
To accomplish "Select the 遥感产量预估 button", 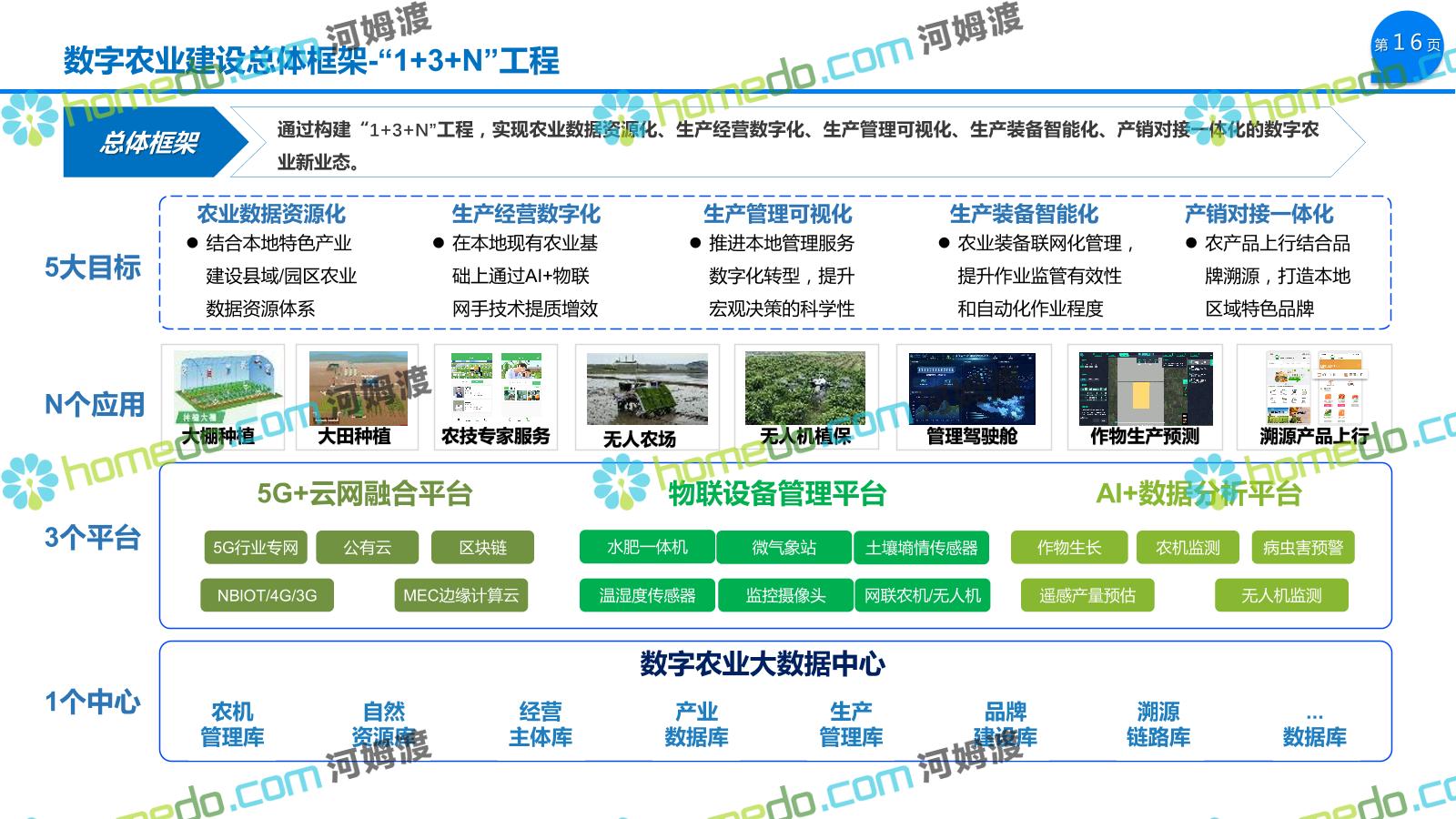I will [x=1087, y=596].
